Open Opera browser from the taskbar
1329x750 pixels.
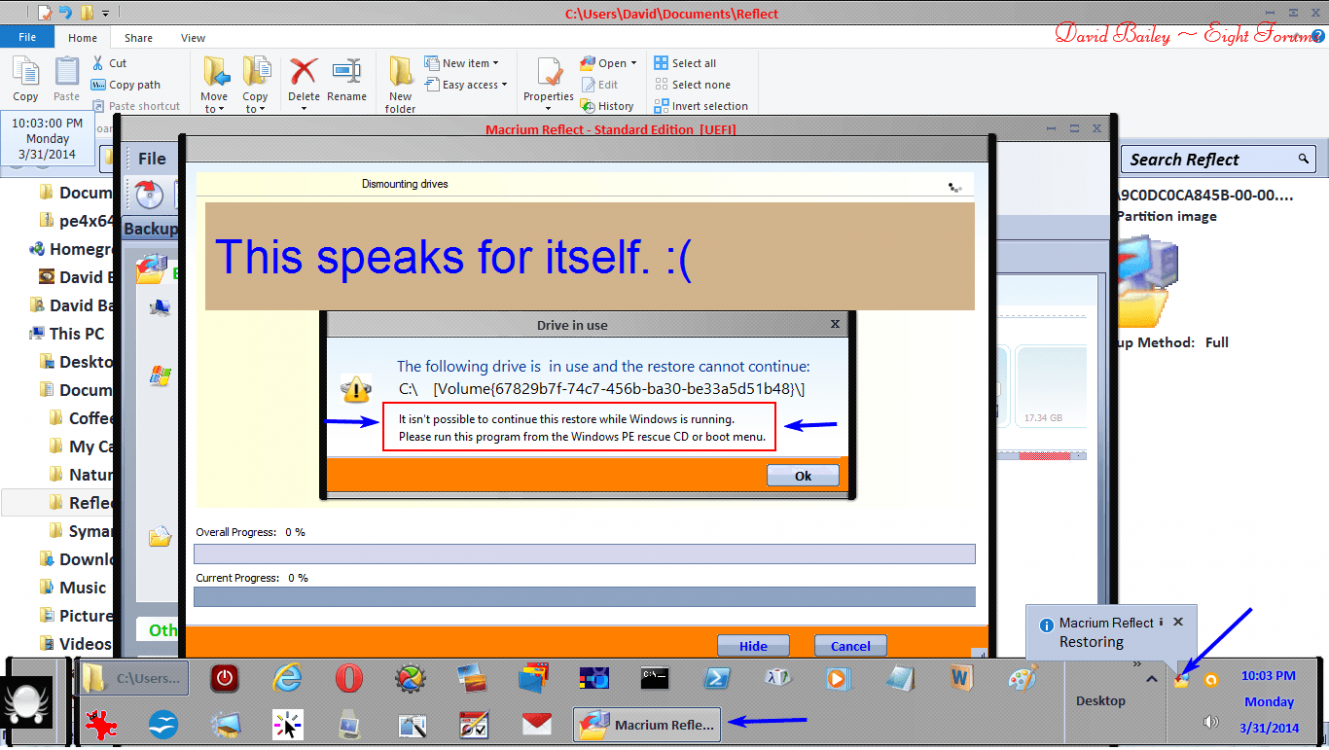(x=349, y=678)
